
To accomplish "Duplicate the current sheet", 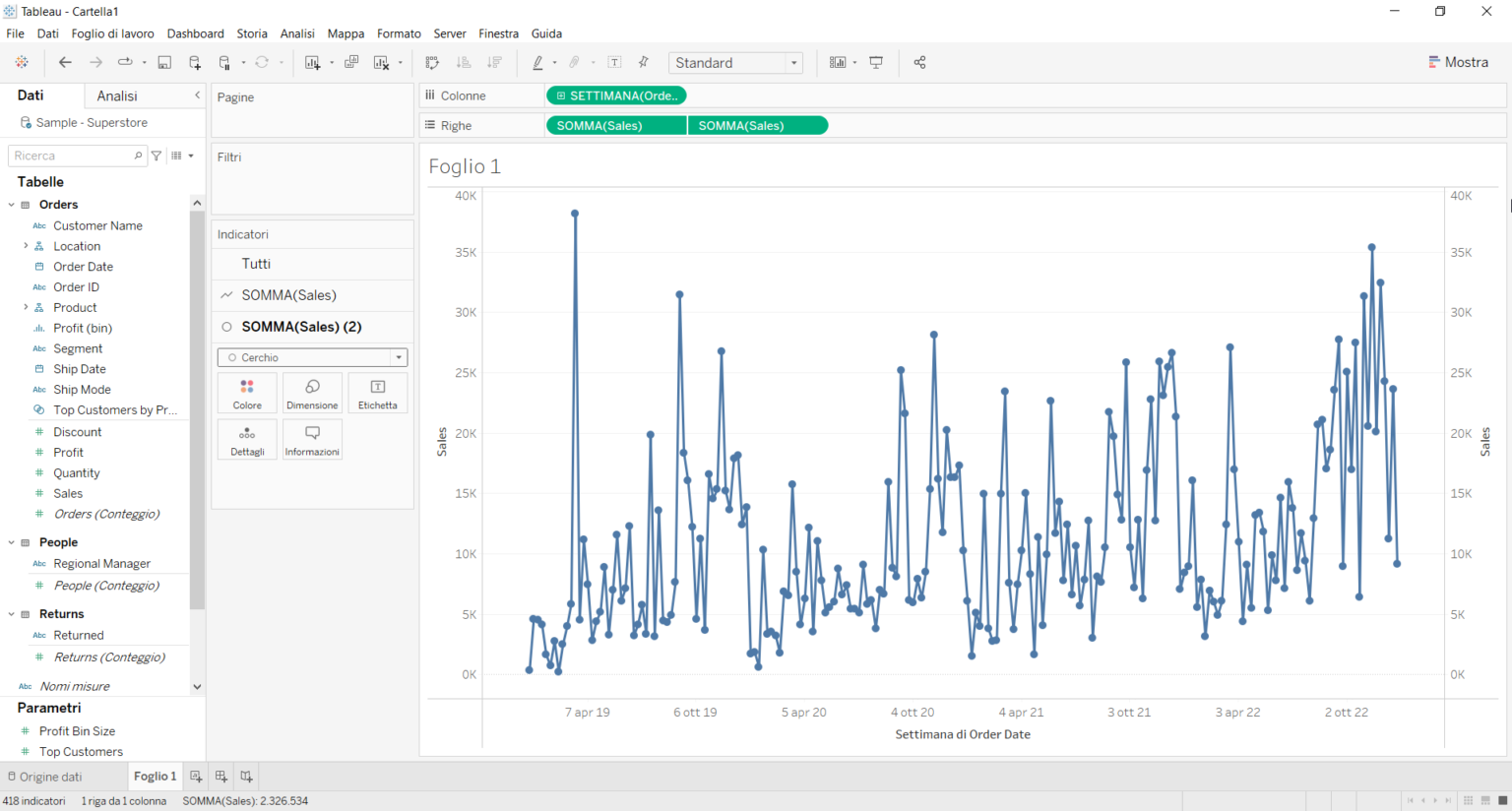I will 350,62.
